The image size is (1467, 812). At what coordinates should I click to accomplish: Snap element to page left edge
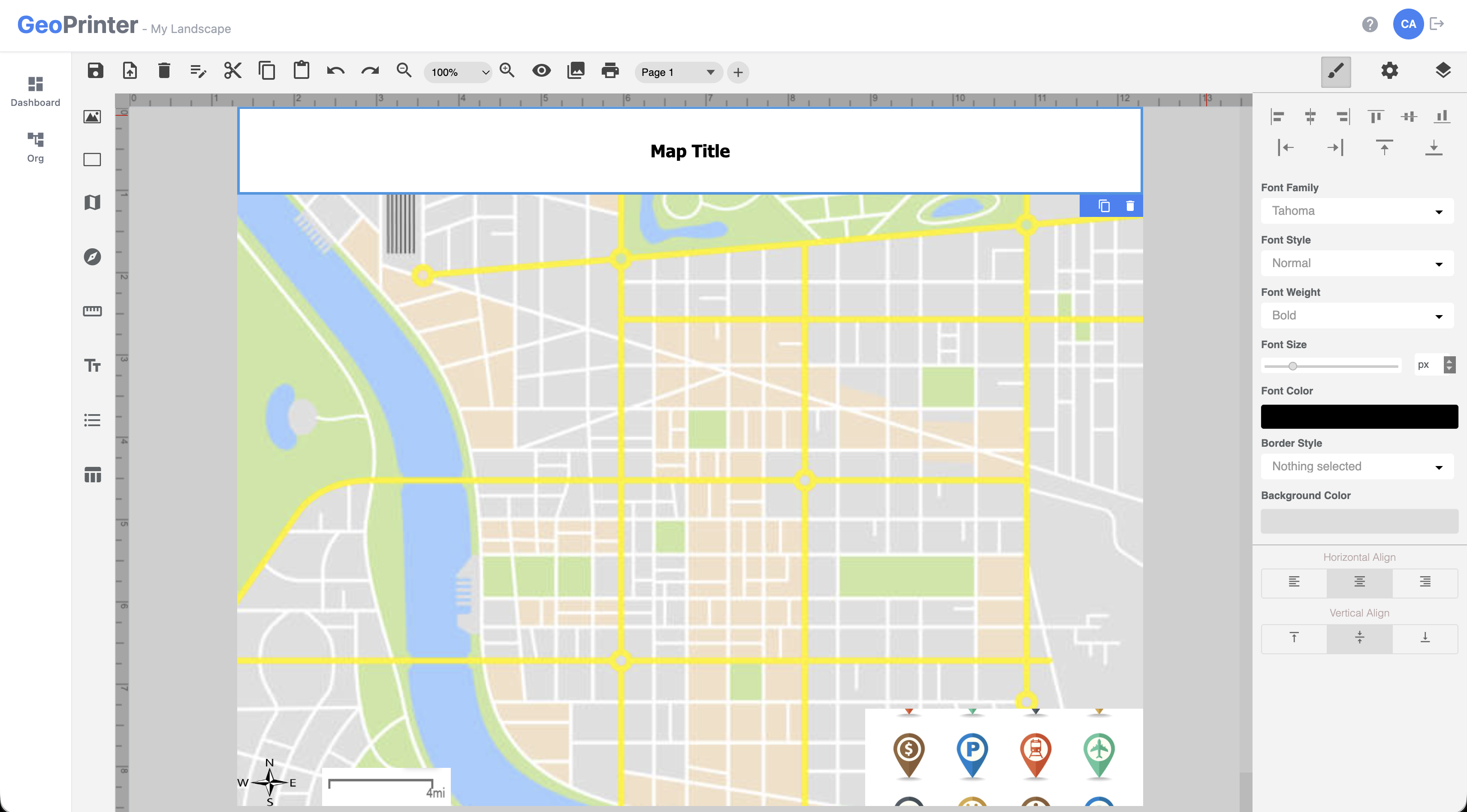tap(1285, 148)
